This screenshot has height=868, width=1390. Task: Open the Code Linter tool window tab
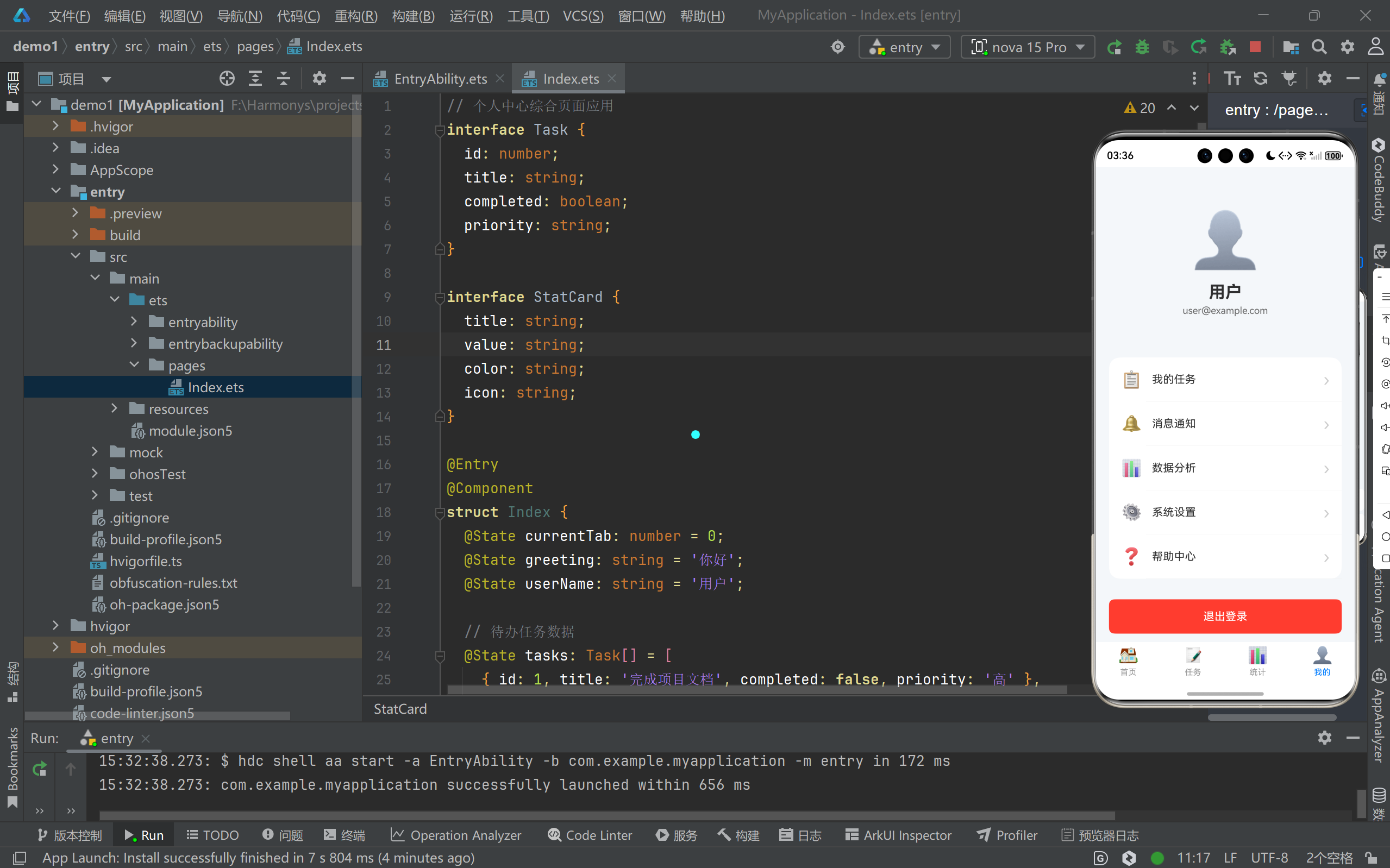tap(590, 835)
